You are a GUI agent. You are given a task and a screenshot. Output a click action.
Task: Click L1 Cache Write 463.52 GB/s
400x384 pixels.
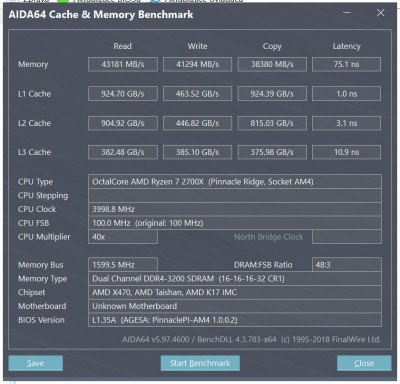pos(197,94)
